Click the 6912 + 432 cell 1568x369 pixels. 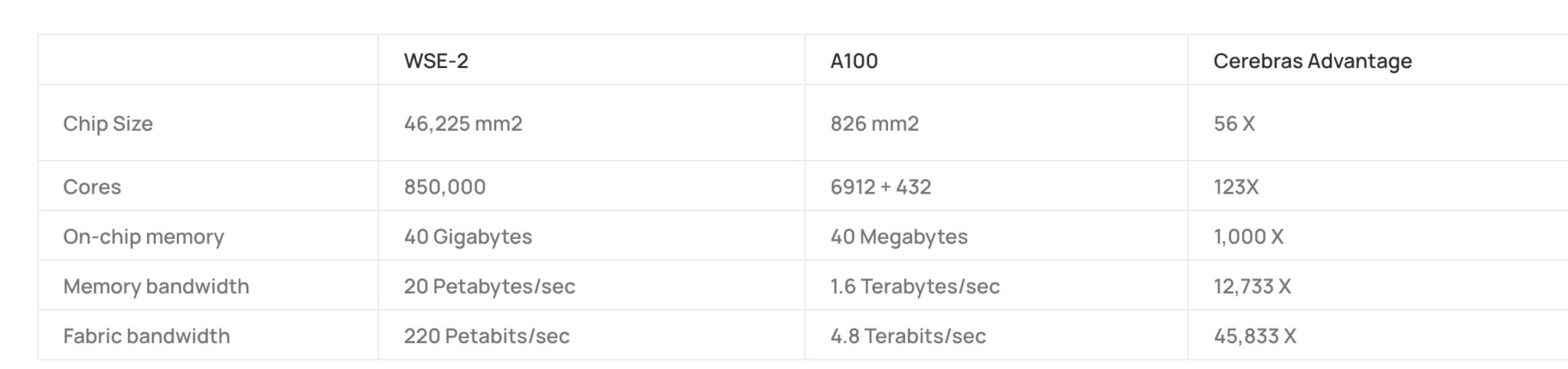pos(880,187)
